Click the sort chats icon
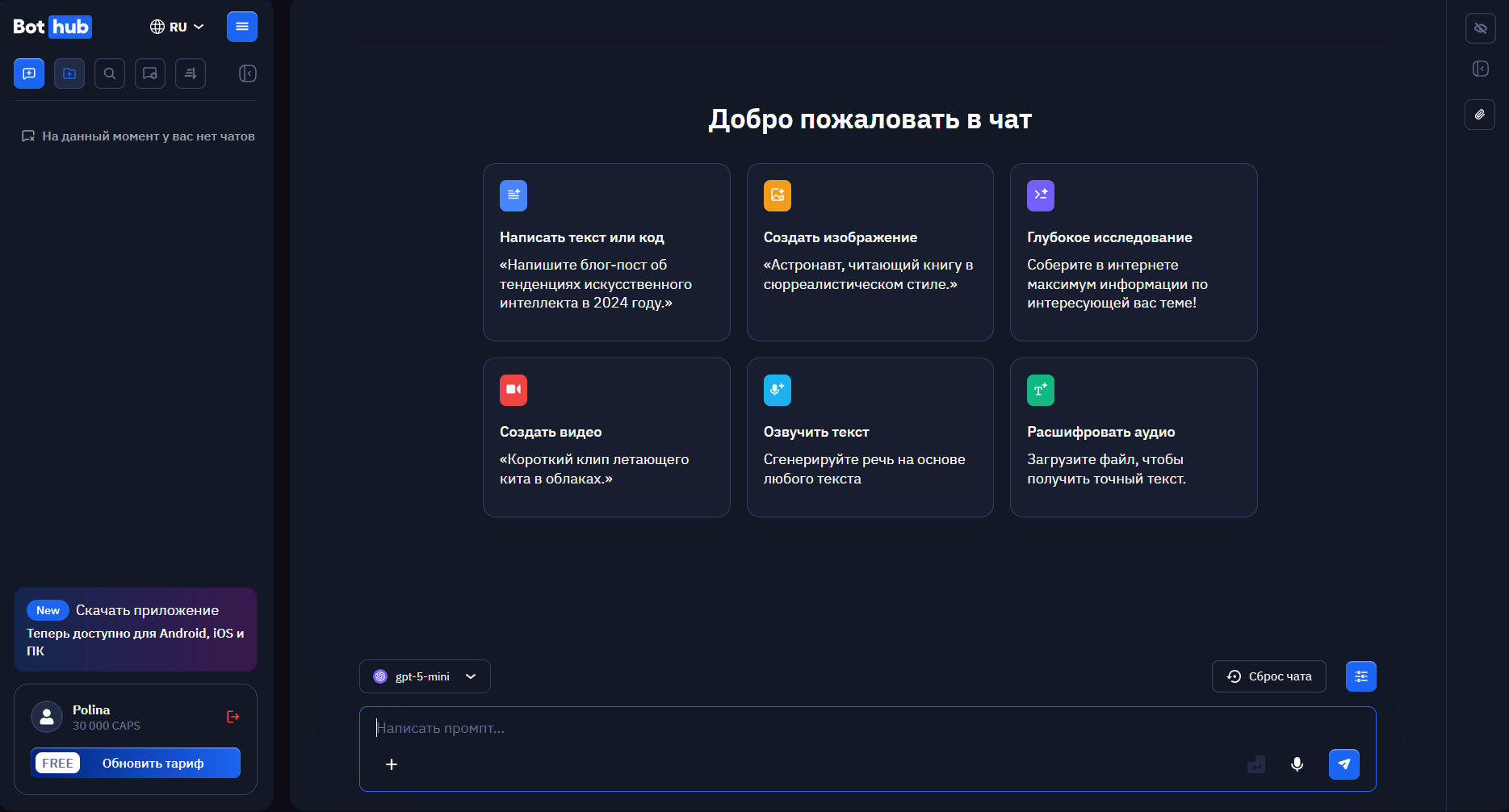The height and width of the screenshot is (812, 1509). [x=191, y=73]
